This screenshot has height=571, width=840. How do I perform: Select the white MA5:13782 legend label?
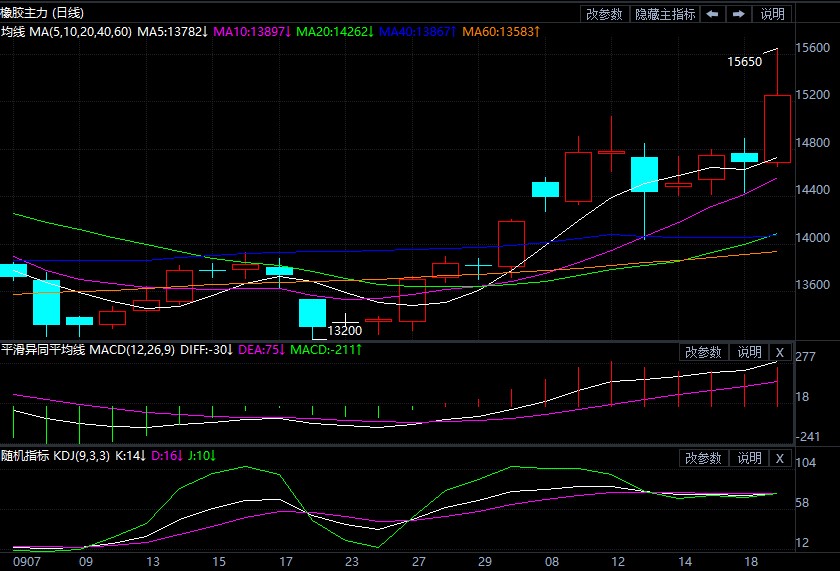[x=172, y=33]
